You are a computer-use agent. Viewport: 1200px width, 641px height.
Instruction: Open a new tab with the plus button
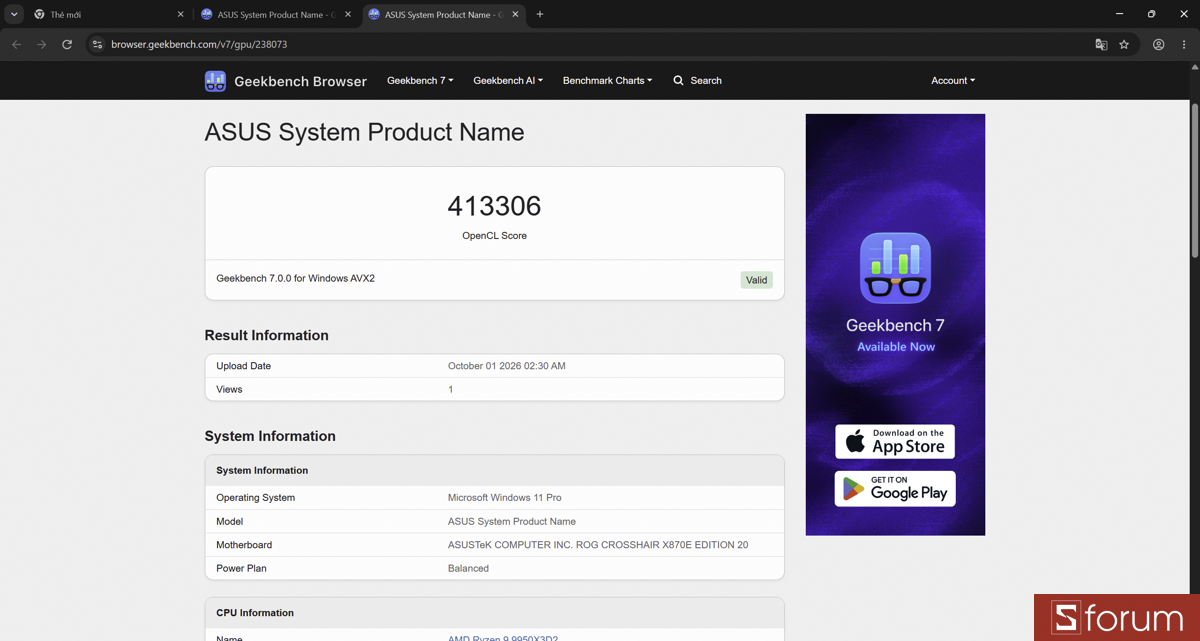[540, 14]
